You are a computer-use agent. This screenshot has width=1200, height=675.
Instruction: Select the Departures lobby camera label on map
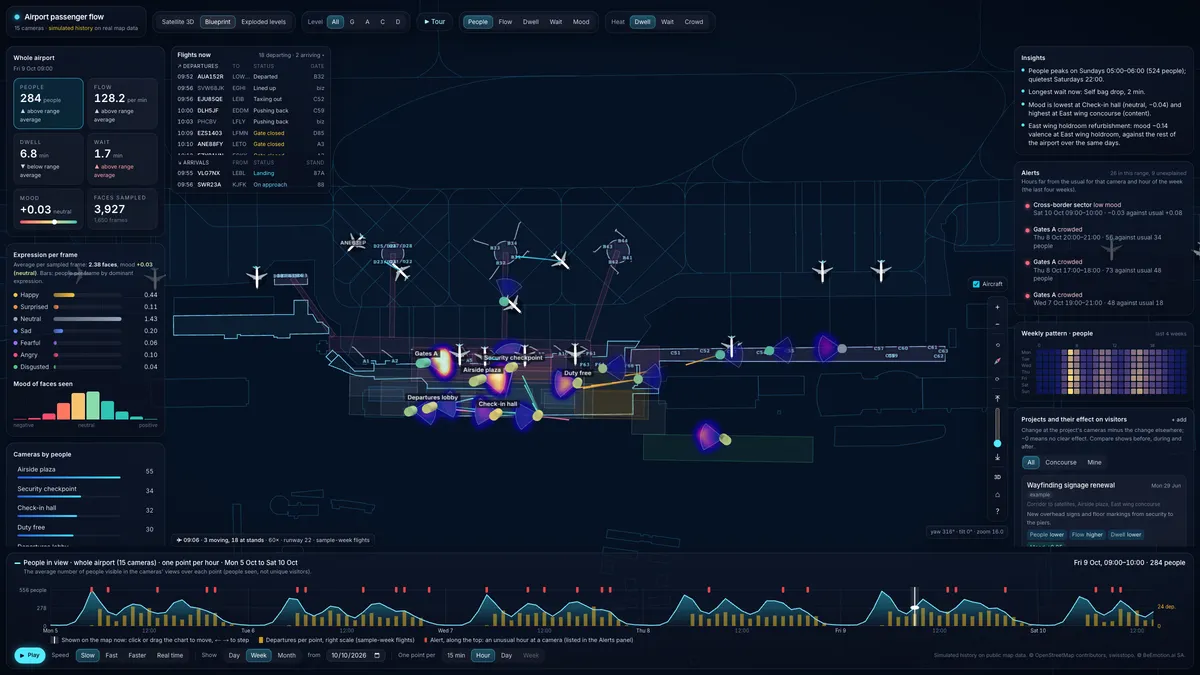point(431,397)
